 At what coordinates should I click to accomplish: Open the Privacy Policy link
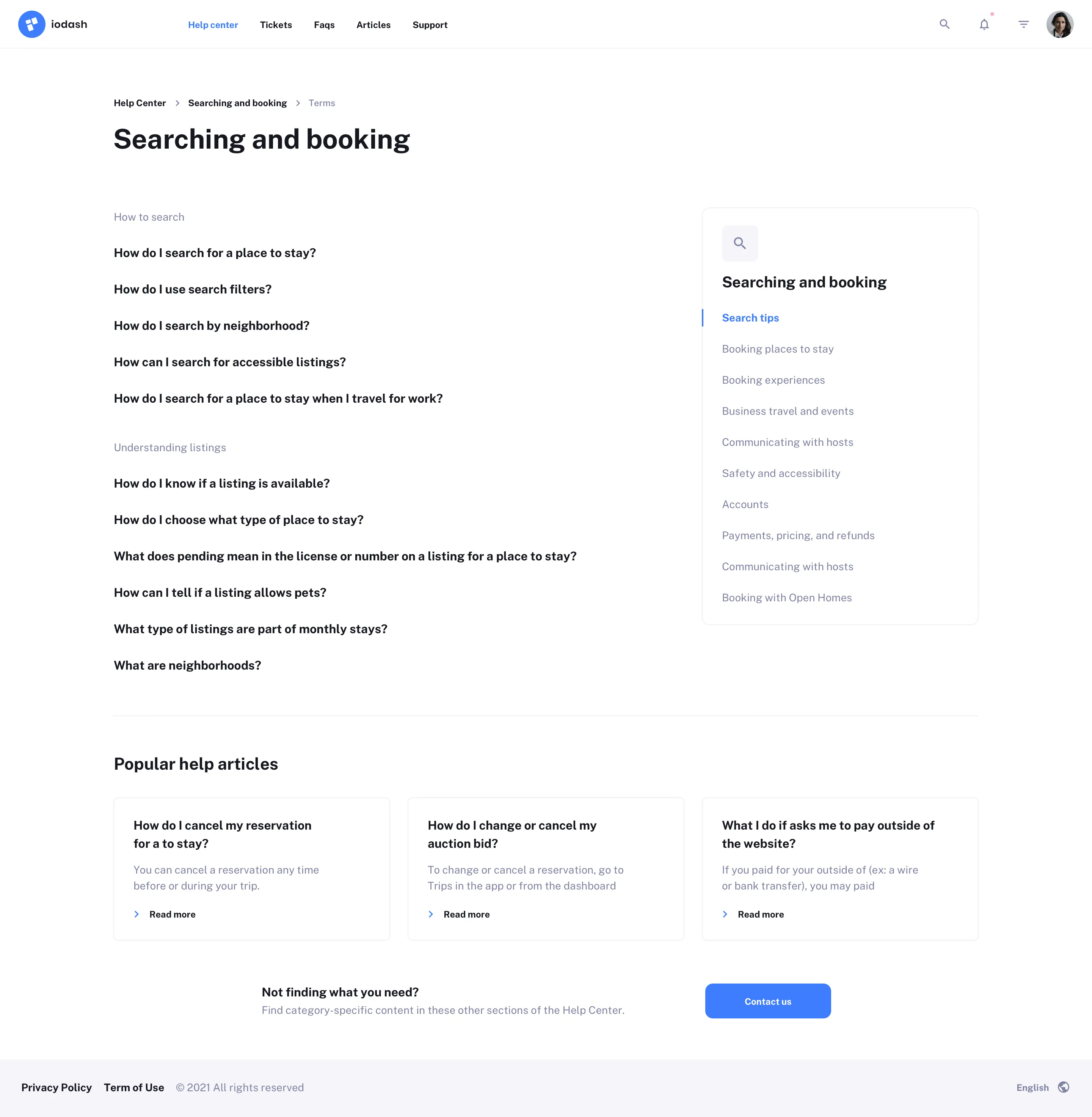click(56, 1087)
